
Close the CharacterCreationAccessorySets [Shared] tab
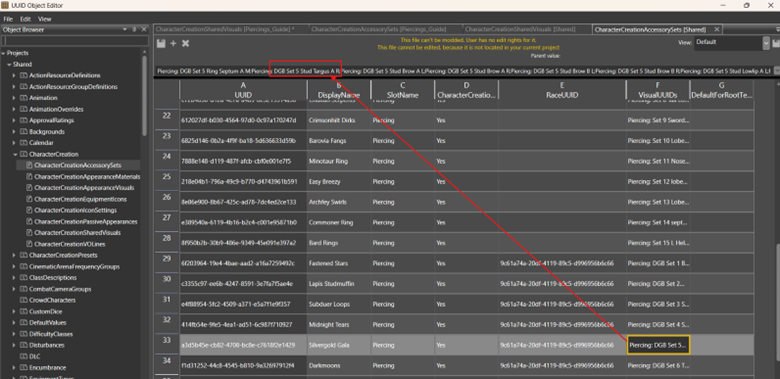(716, 30)
